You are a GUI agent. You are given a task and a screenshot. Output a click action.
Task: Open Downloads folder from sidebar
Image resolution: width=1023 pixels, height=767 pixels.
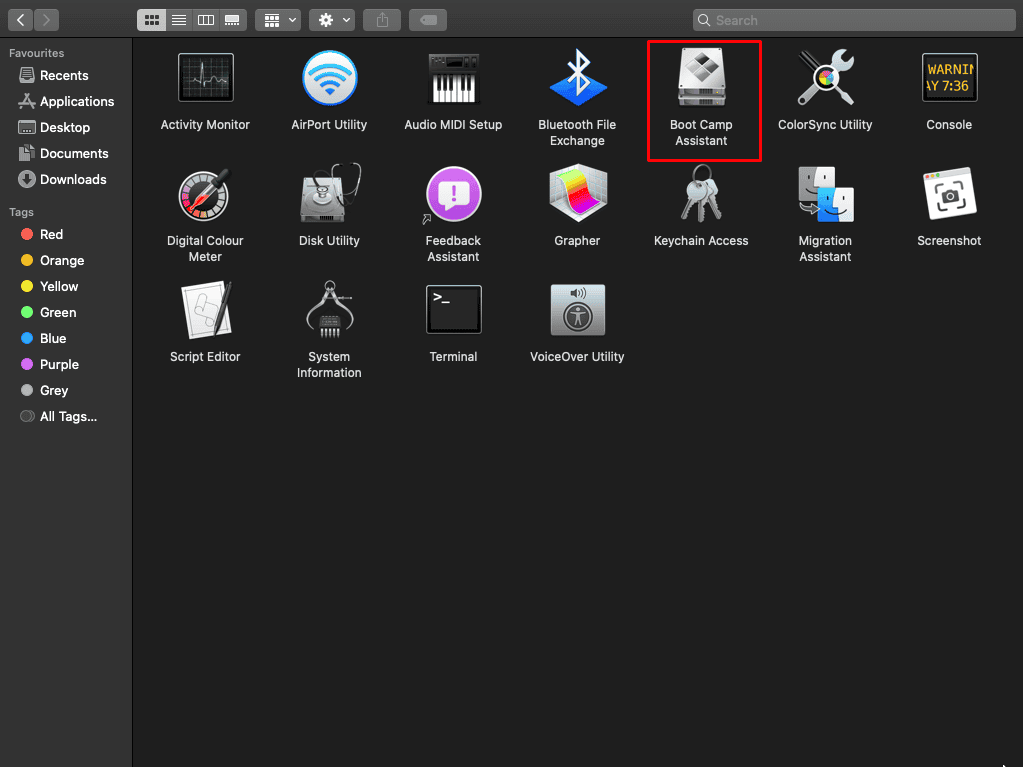[72, 180]
